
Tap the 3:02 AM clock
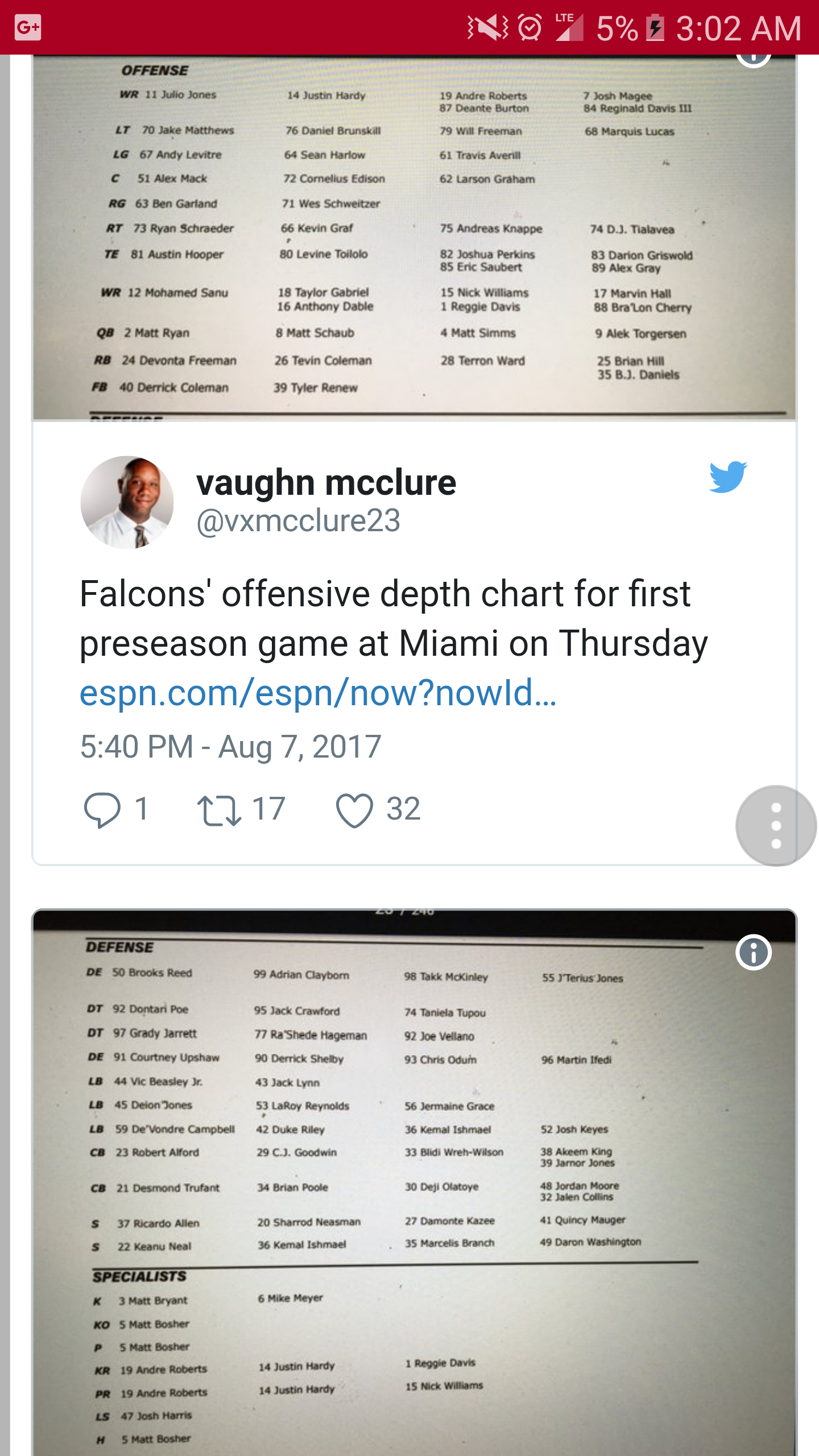point(739,28)
